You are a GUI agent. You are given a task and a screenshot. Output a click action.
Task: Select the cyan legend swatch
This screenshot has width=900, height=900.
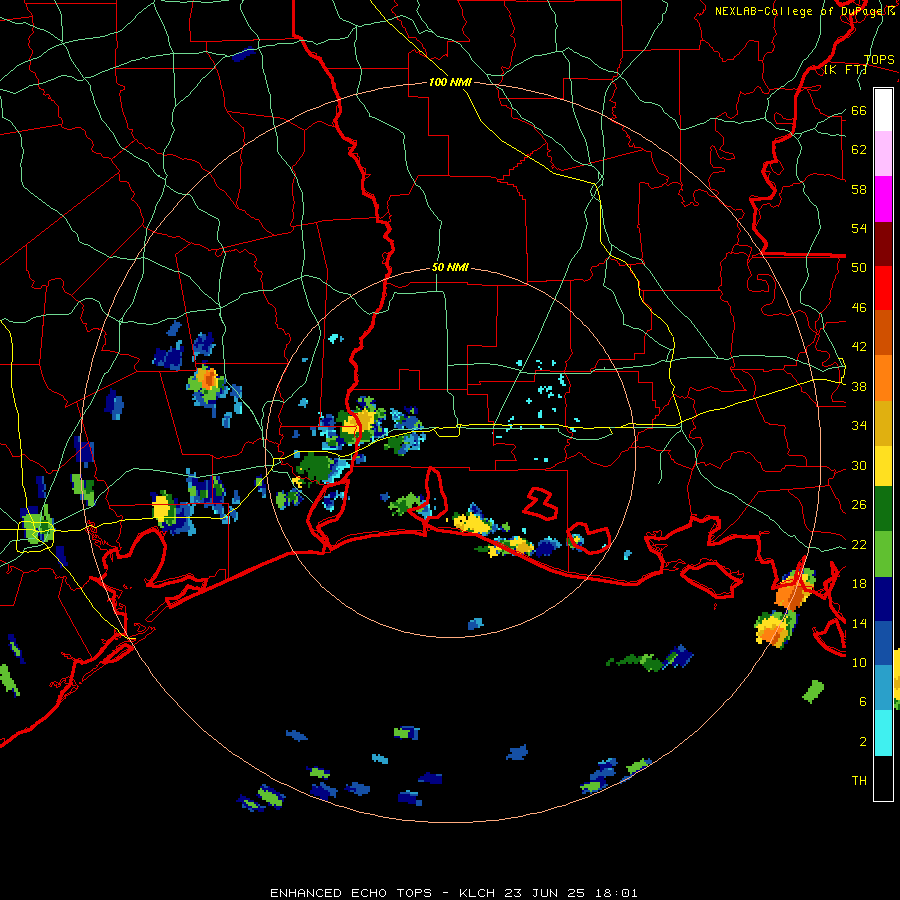point(883,734)
